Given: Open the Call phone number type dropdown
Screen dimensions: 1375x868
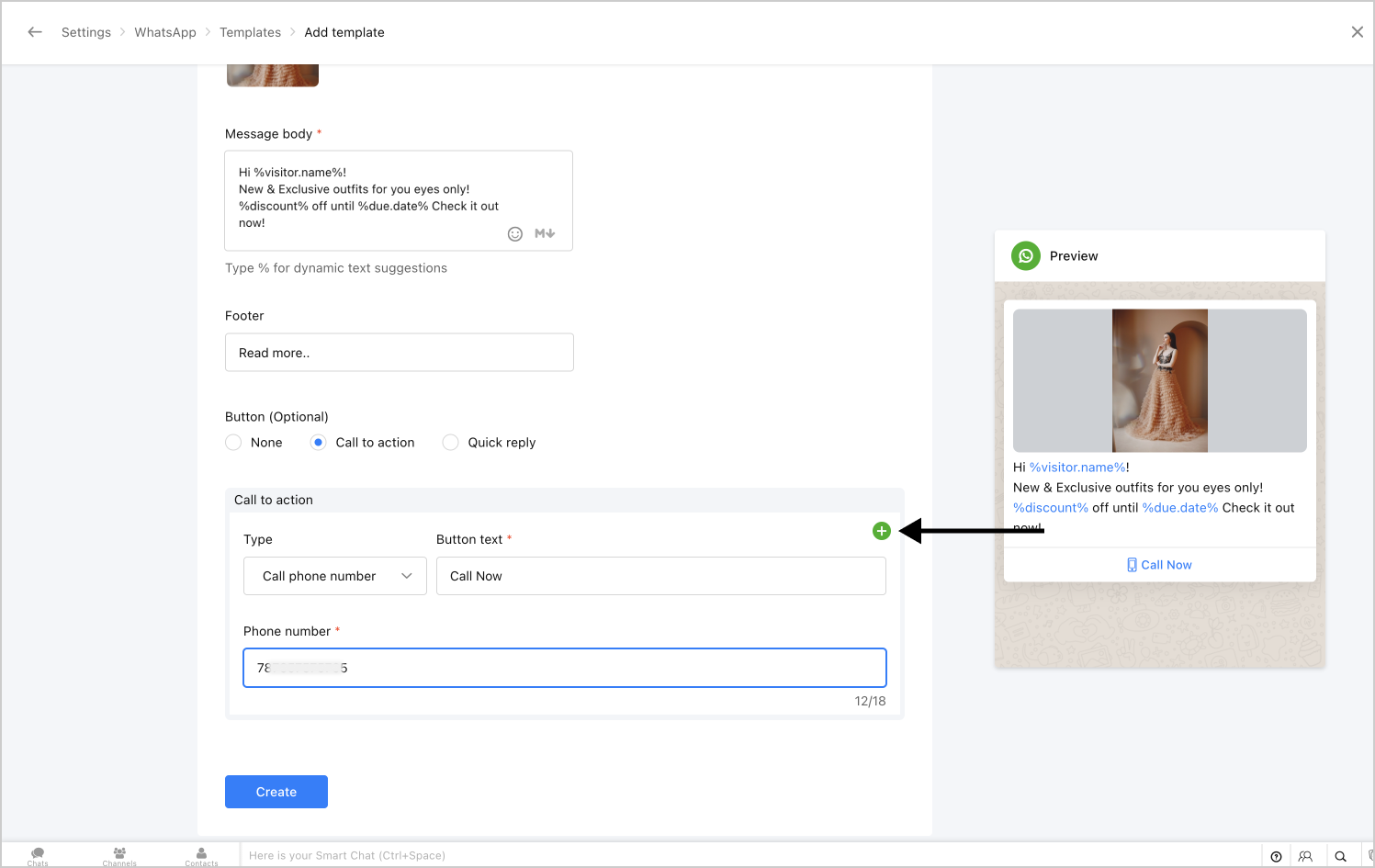Looking at the screenshot, I should click(335, 576).
